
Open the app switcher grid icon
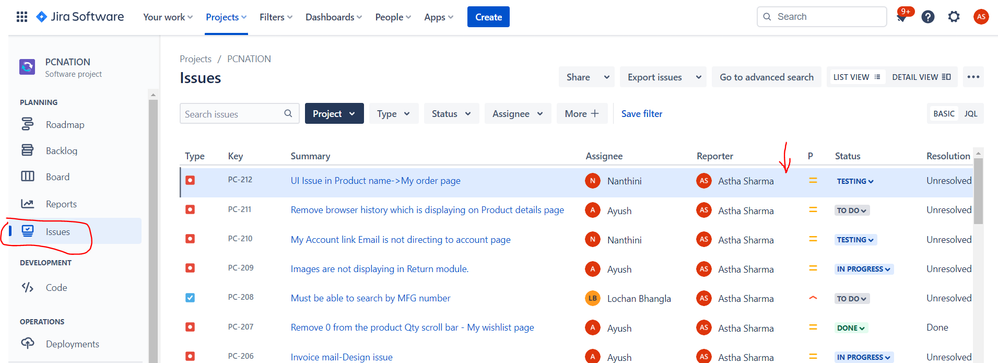coord(22,17)
